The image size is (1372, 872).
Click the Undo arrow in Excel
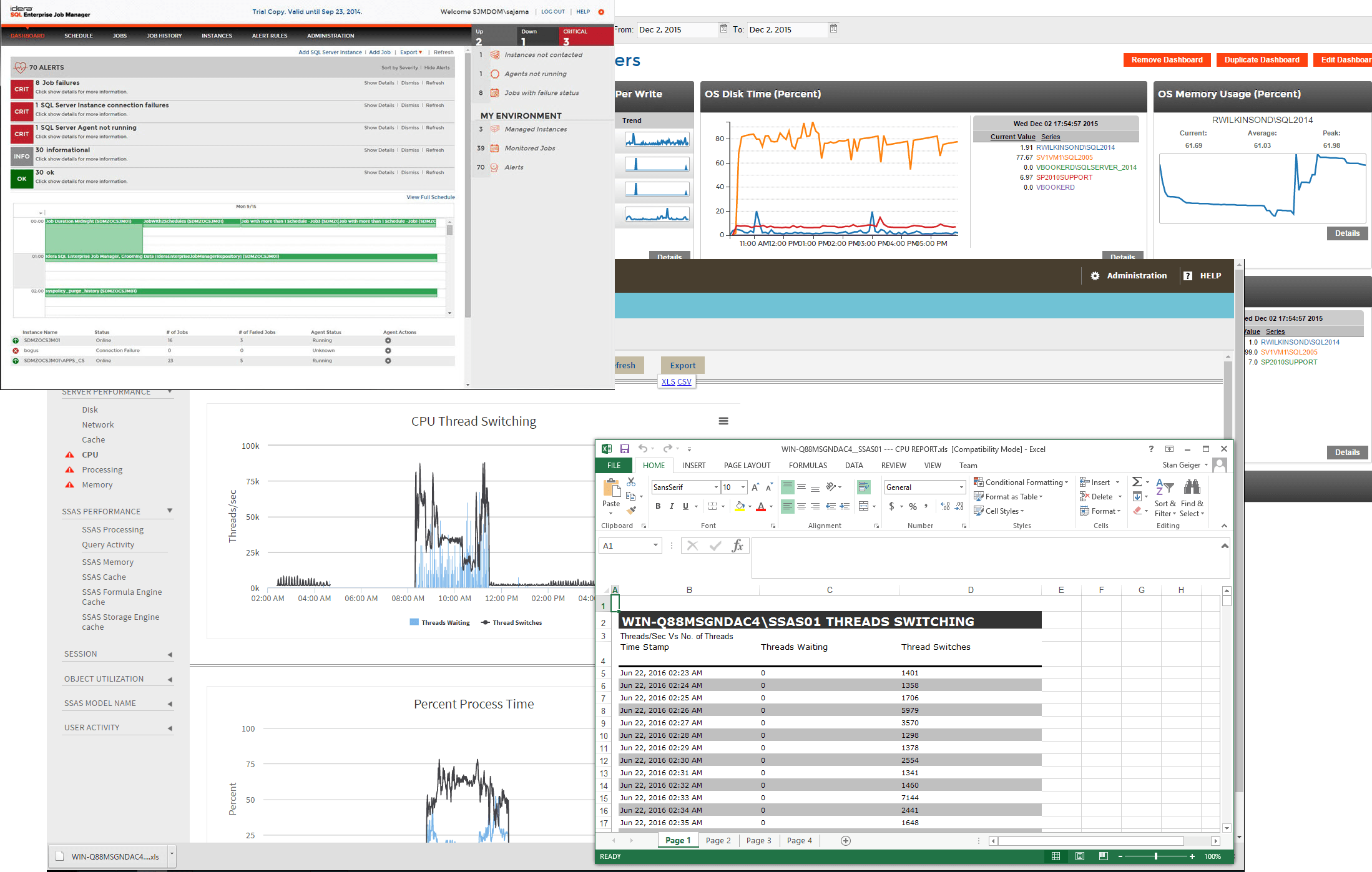point(642,449)
